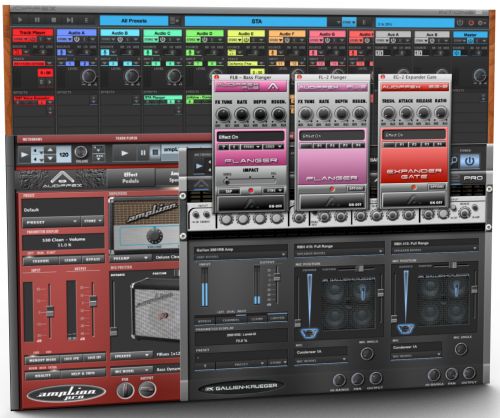The height and width of the screenshot is (418, 500).
Task: Select the Aux A channel header
Action: pos(393,34)
